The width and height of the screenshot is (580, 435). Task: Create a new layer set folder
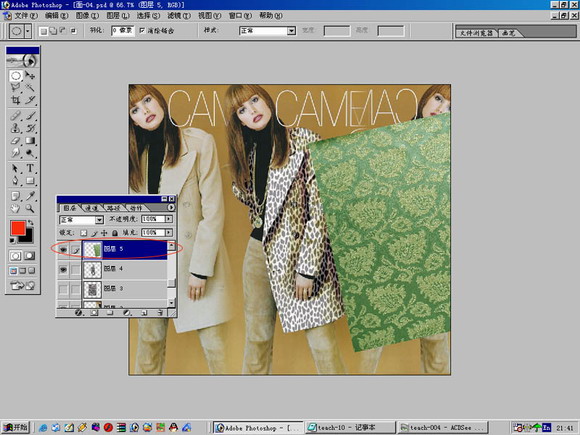tap(110, 313)
